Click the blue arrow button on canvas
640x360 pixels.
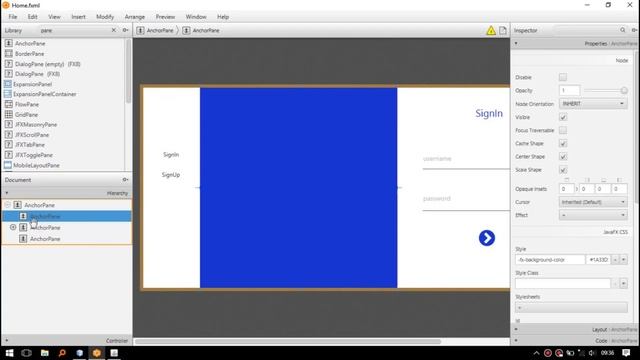tap(487, 238)
